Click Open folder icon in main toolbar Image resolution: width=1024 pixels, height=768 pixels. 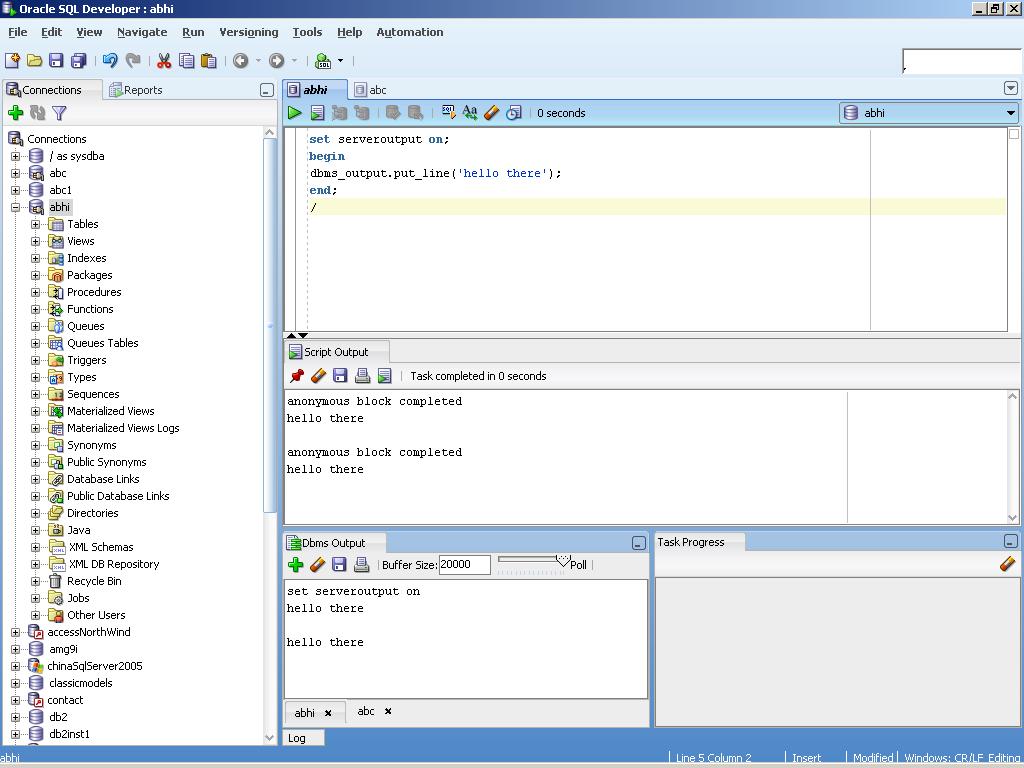[35, 61]
